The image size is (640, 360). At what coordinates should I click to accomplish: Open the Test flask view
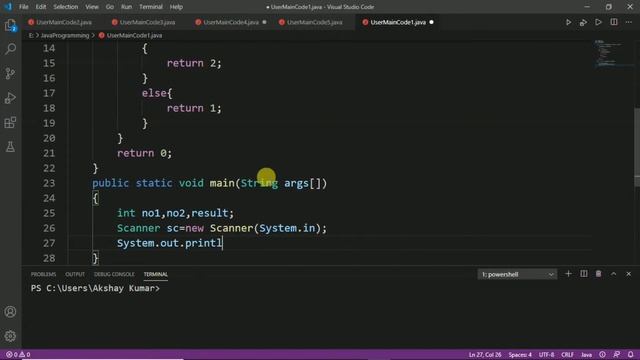pyautogui.click(x=11, y=147)
